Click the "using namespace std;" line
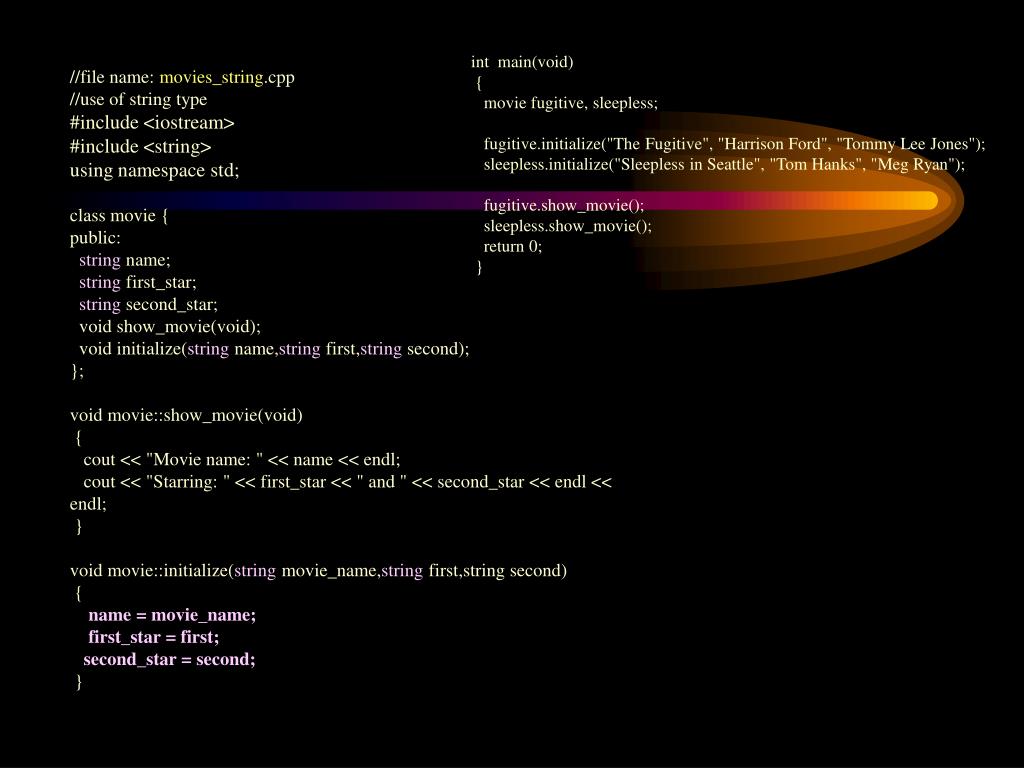The image size is (1024, 768). point(155,170)
